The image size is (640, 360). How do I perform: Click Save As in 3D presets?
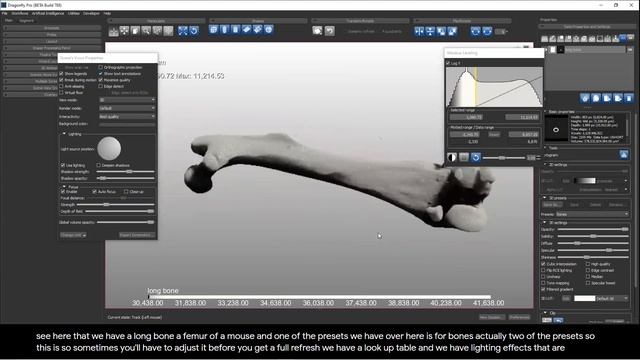click(x=553, y=204)
